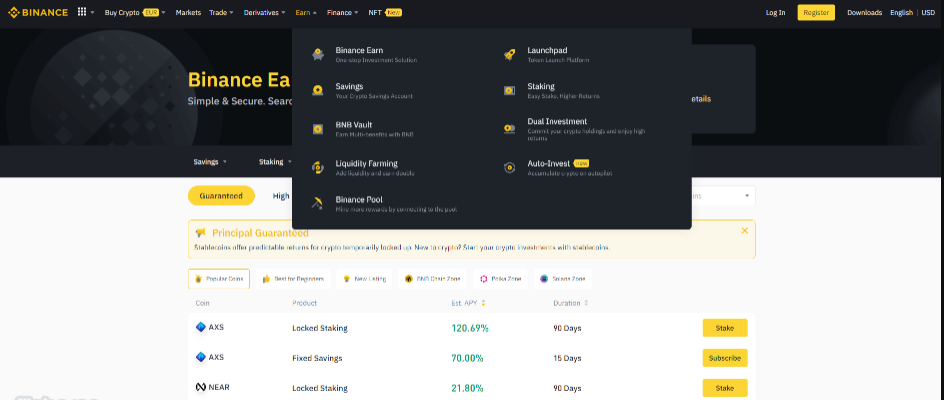Click the Binance Pool pickaxe icon
The image size is (944, 400).
click(318, 204)
